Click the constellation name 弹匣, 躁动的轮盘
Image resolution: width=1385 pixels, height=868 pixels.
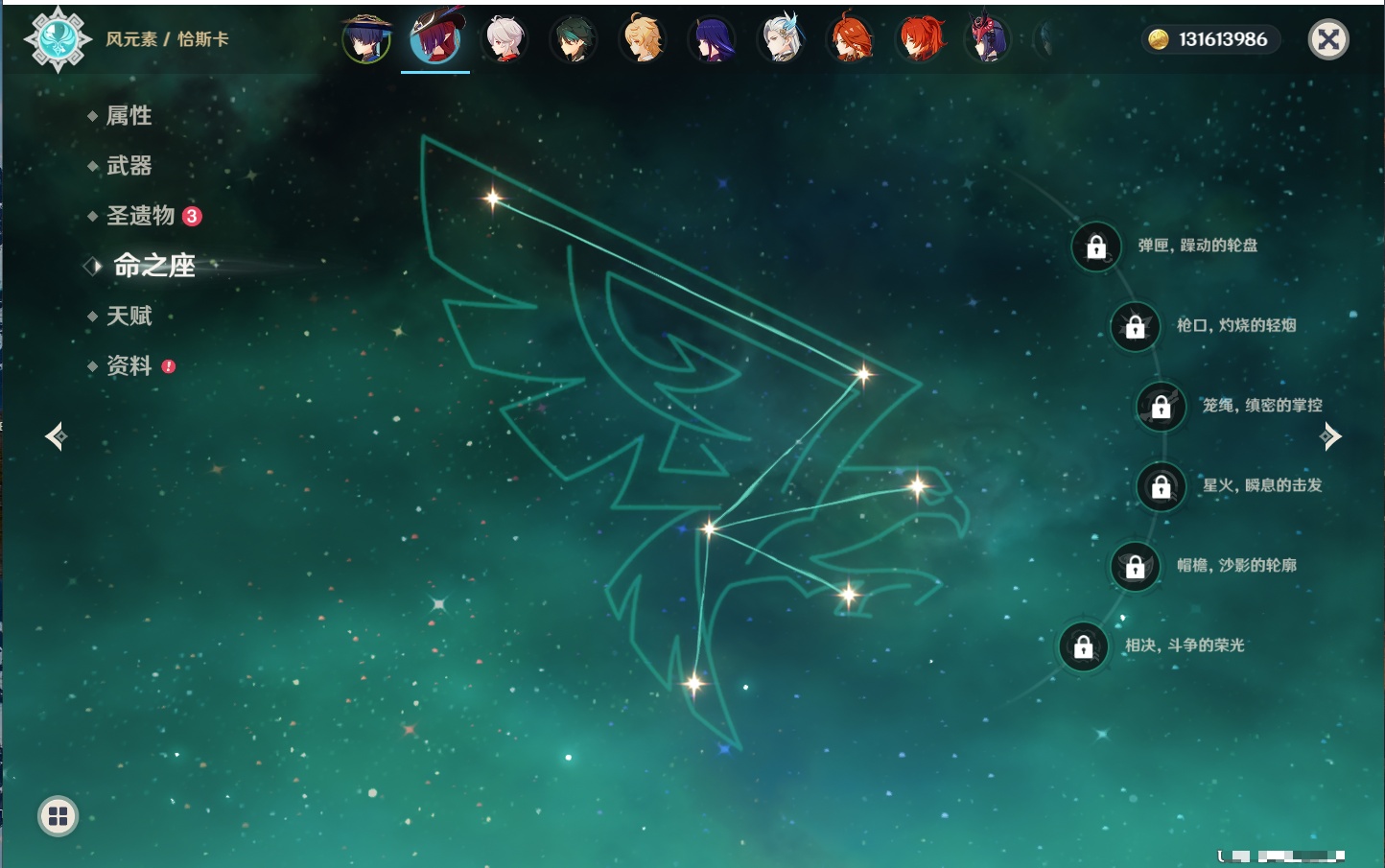[x=1198, y=246]
